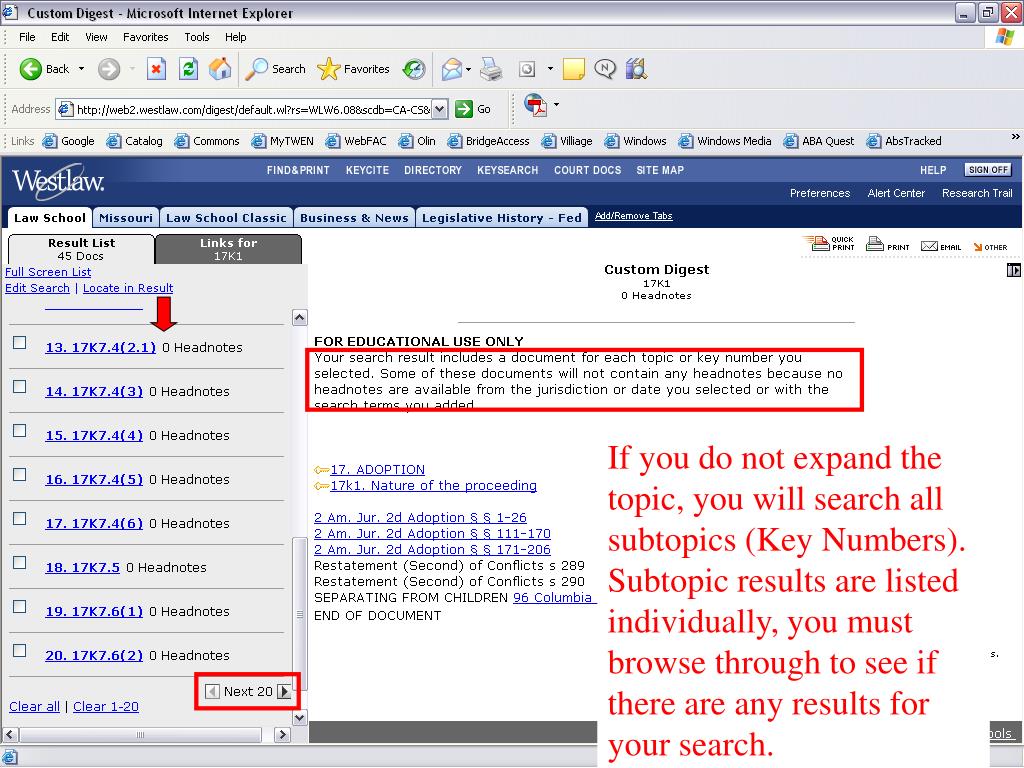Go to the previous 20 results arrow

[212, 692]
